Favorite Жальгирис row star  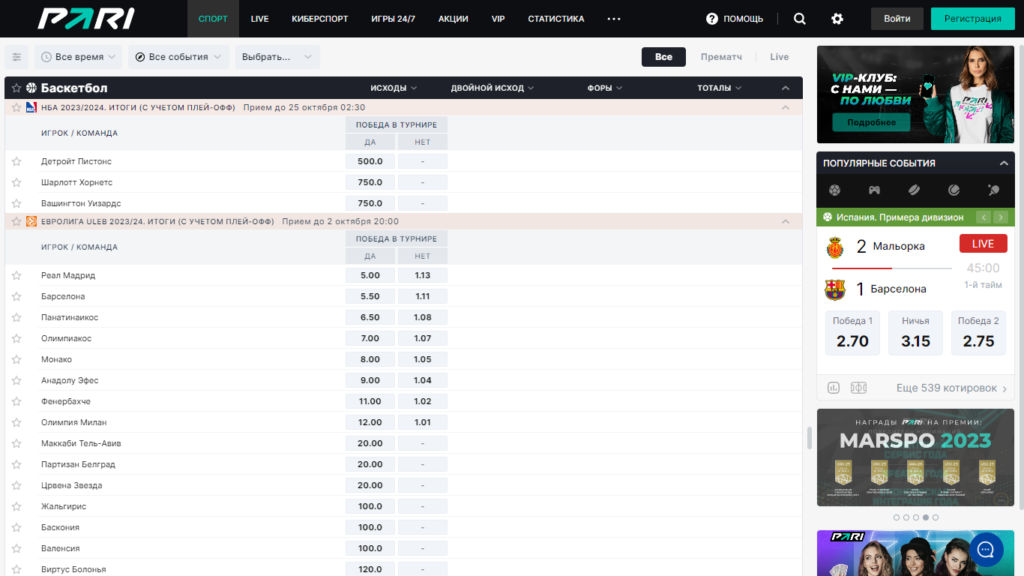point(16,506)
